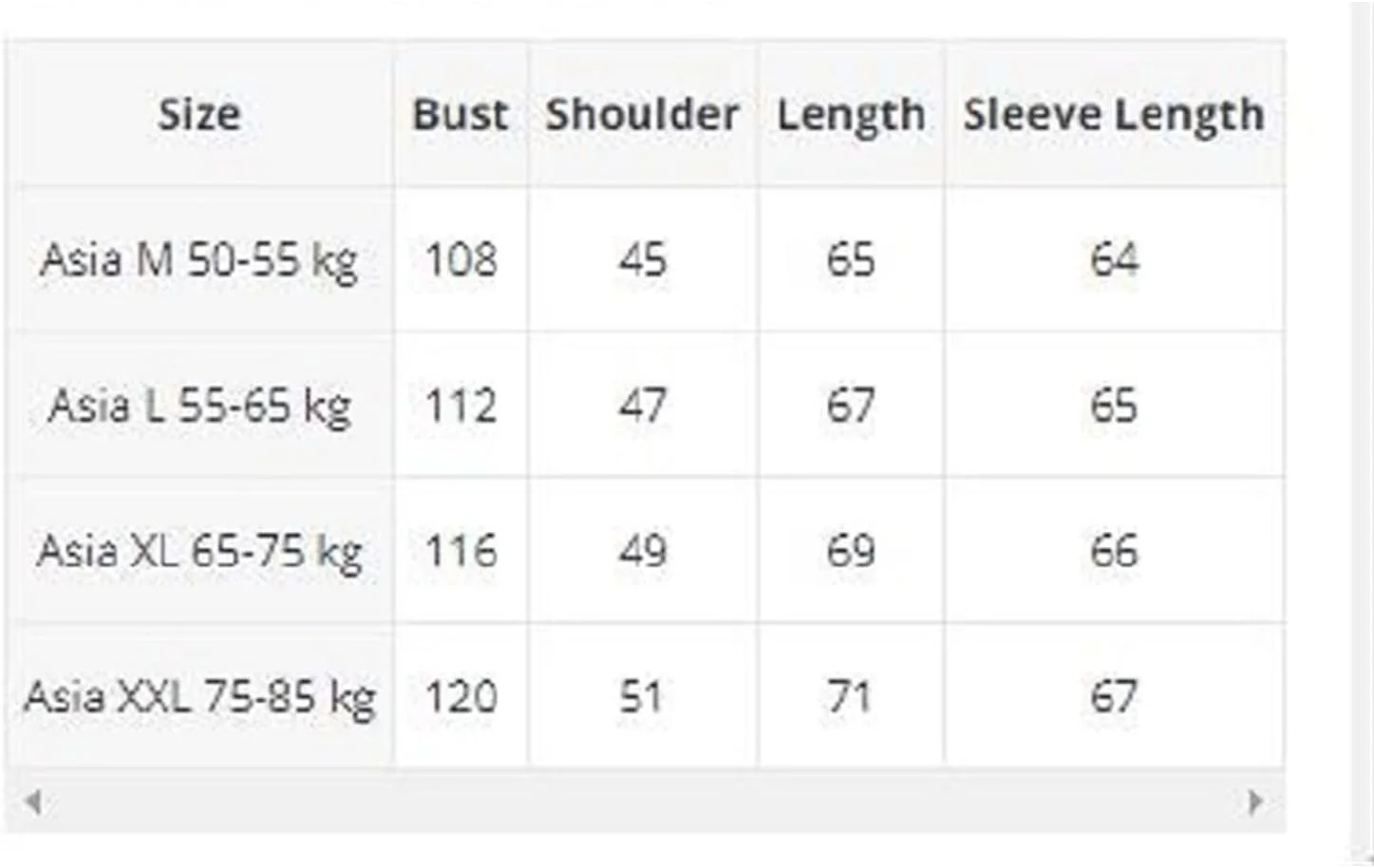Select the length value 71 cell
1374x868 pixels.
851,696
